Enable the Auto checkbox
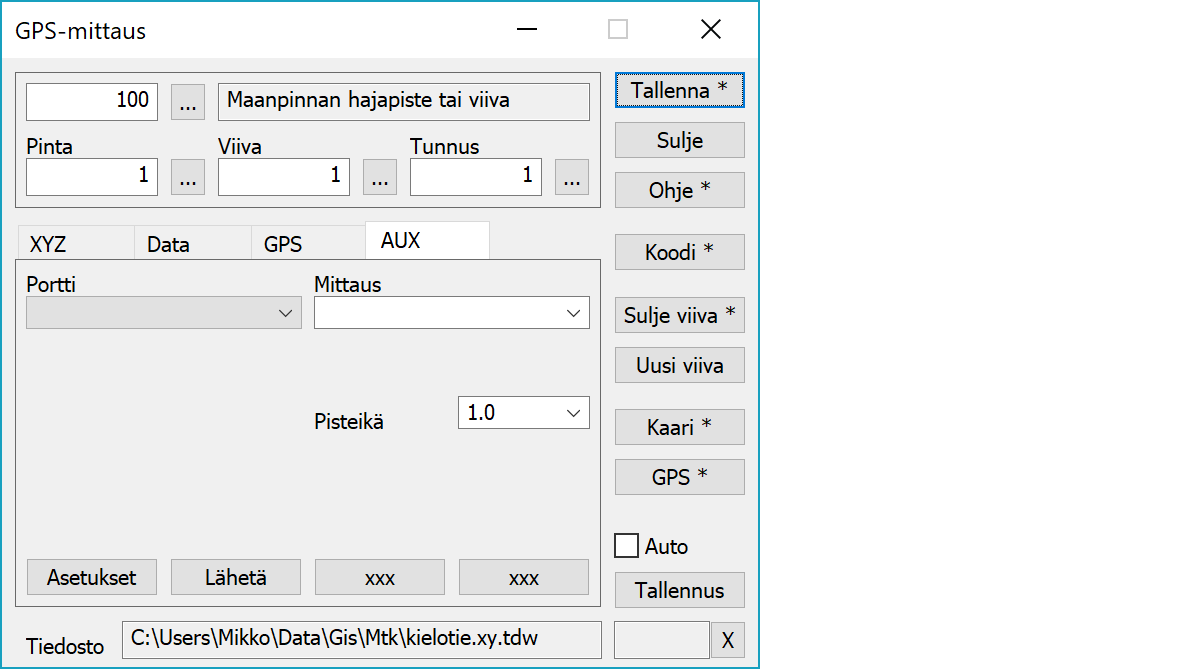 pos(627,546)
